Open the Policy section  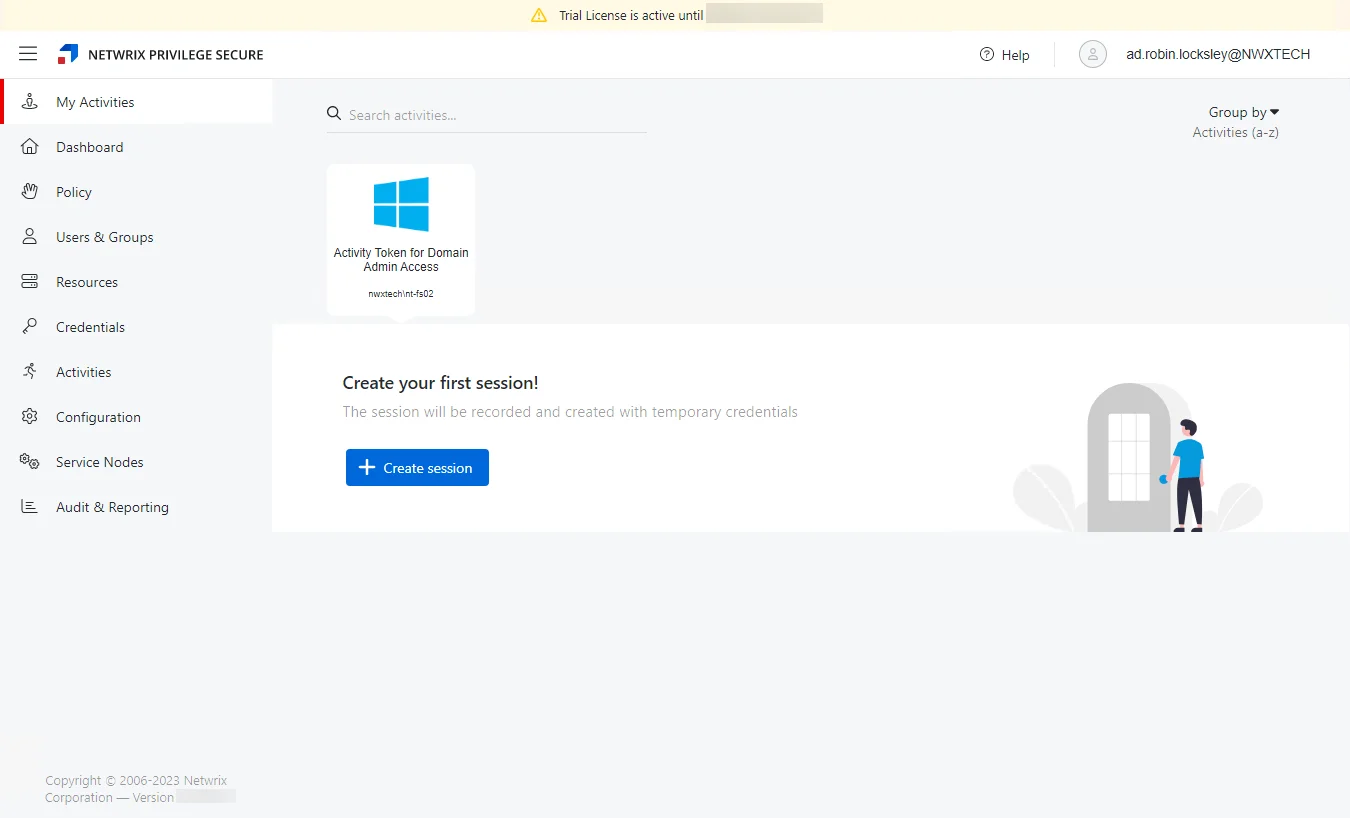click(x=136, y=192)
